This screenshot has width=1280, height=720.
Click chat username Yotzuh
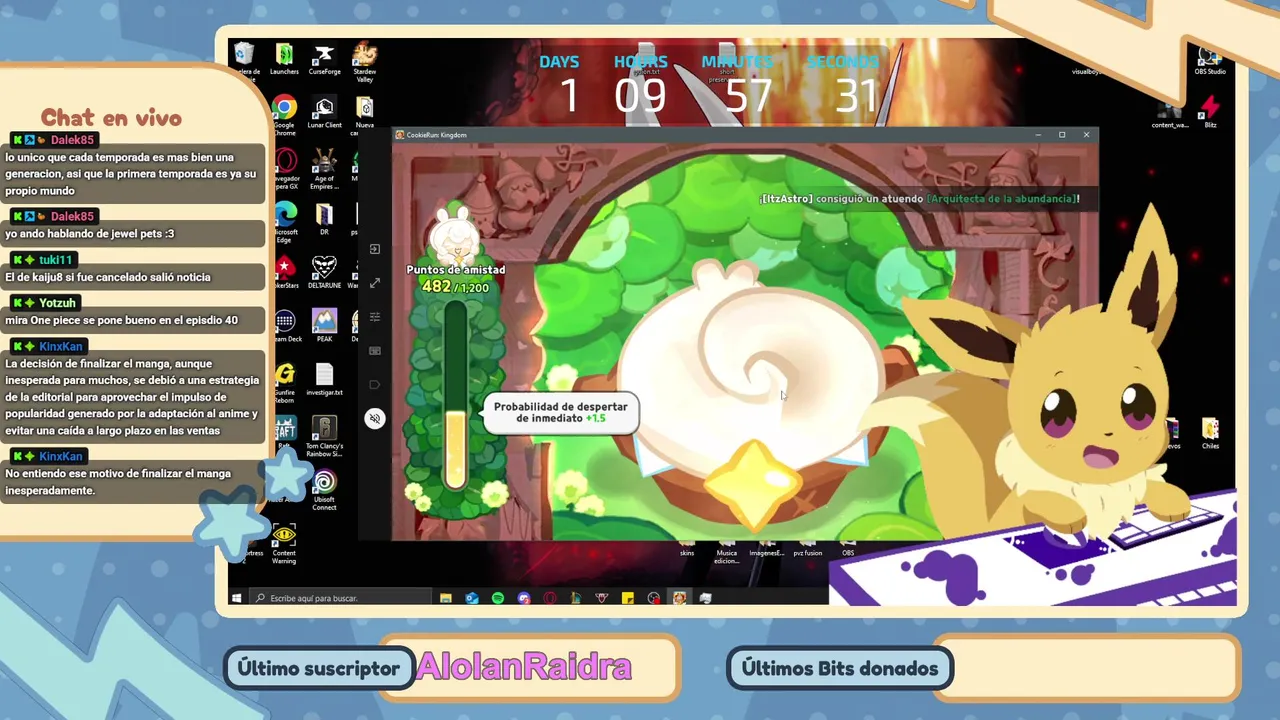[57, 303]
